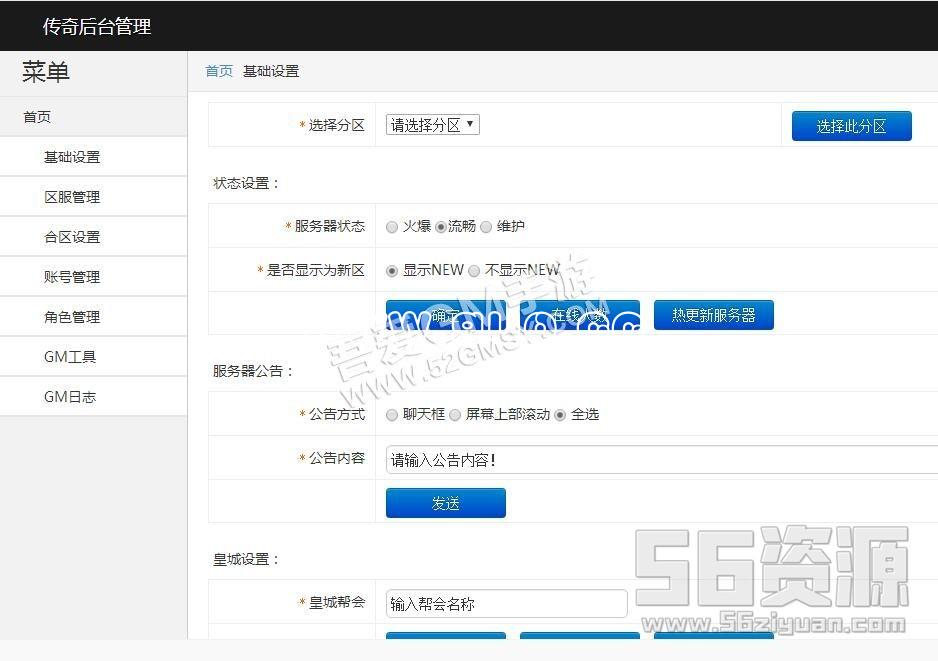Viewport: 938px width, 661px height.
Task: Focus the 公告内容 text field
Action: 660,460
